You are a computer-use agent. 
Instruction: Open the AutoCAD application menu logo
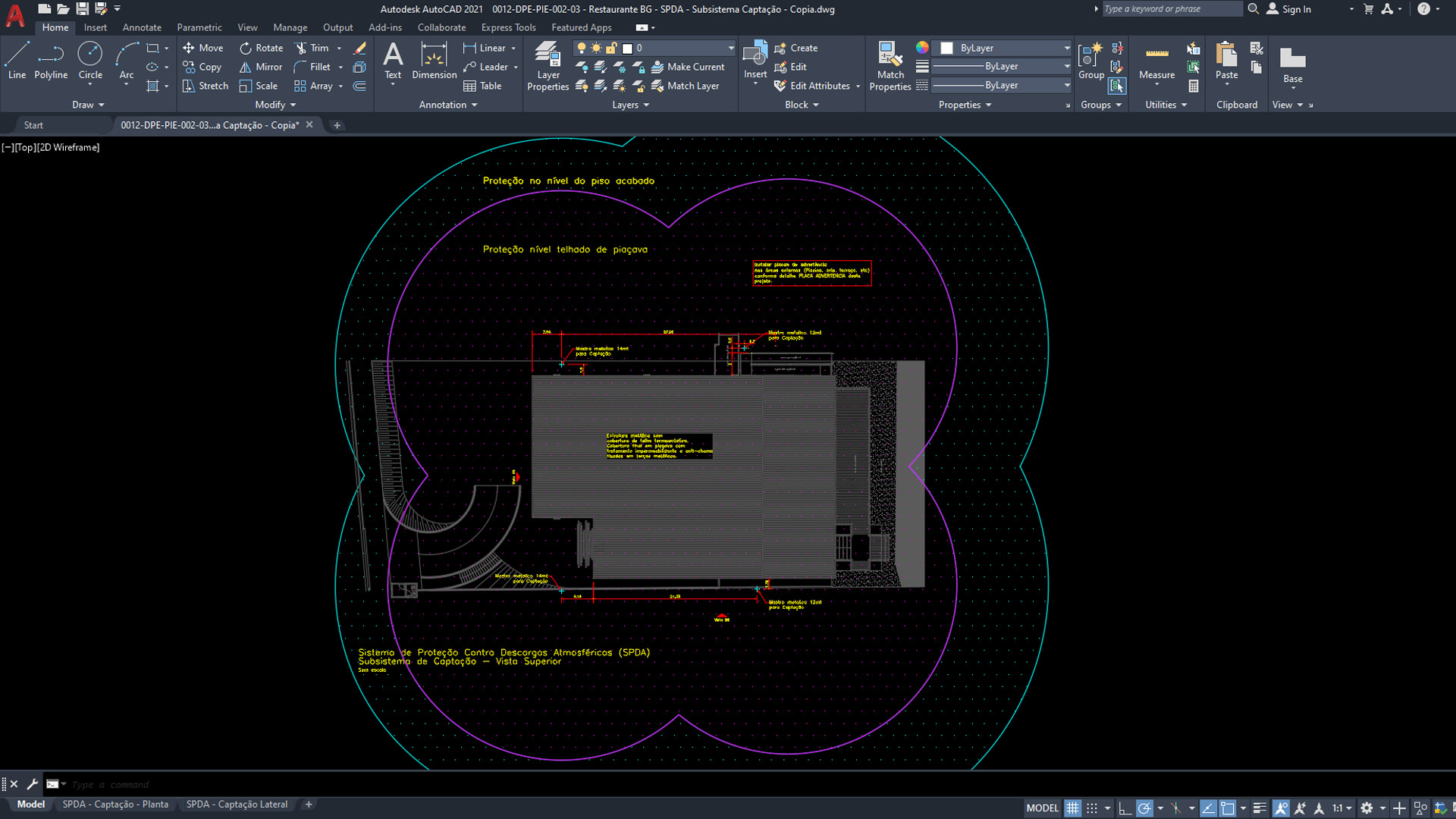(15, 15)
